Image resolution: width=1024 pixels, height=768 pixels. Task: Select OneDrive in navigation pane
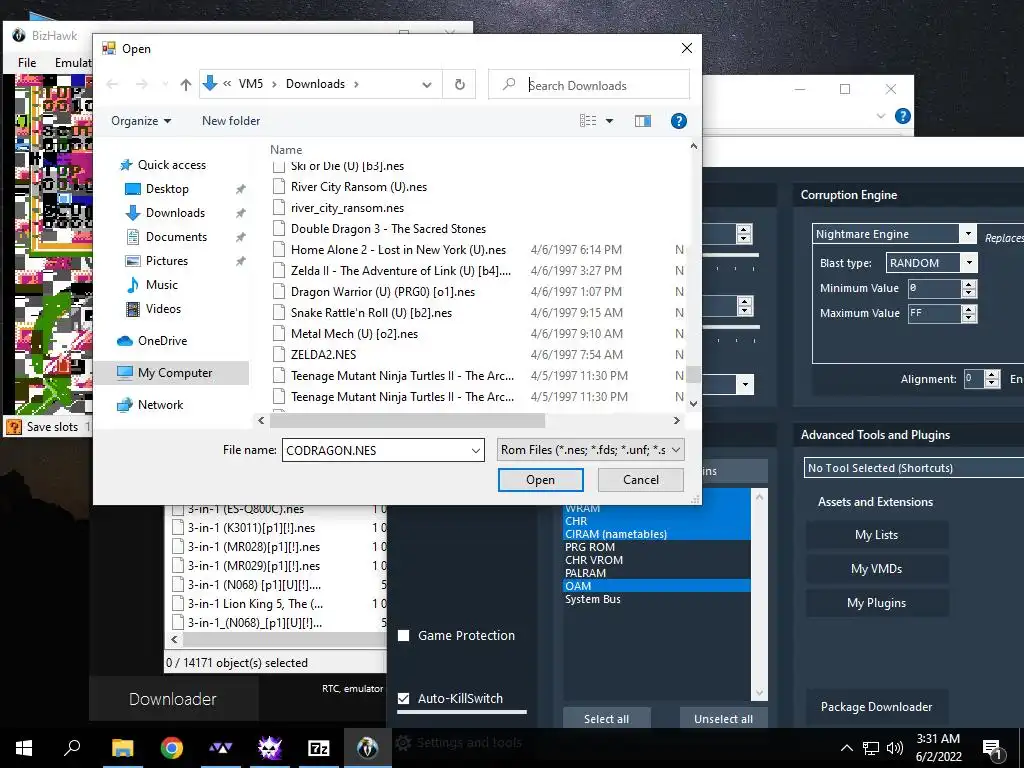click(162, 341)
